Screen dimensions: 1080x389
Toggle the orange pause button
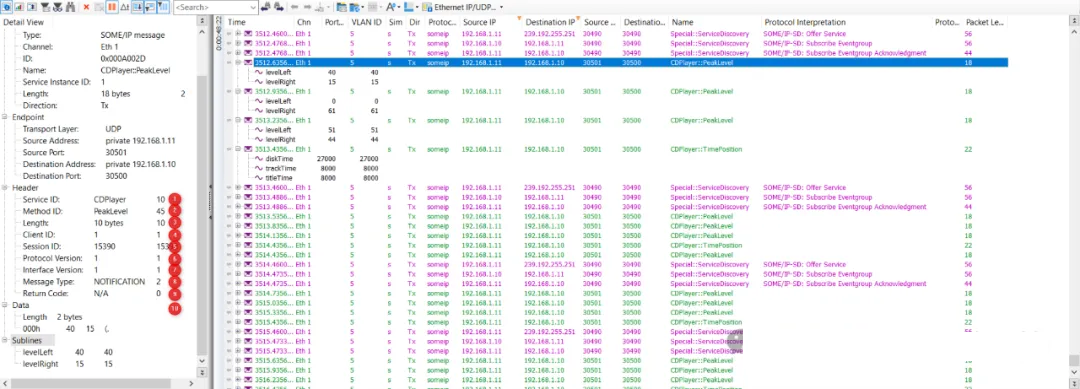click(x=112, y=7)
